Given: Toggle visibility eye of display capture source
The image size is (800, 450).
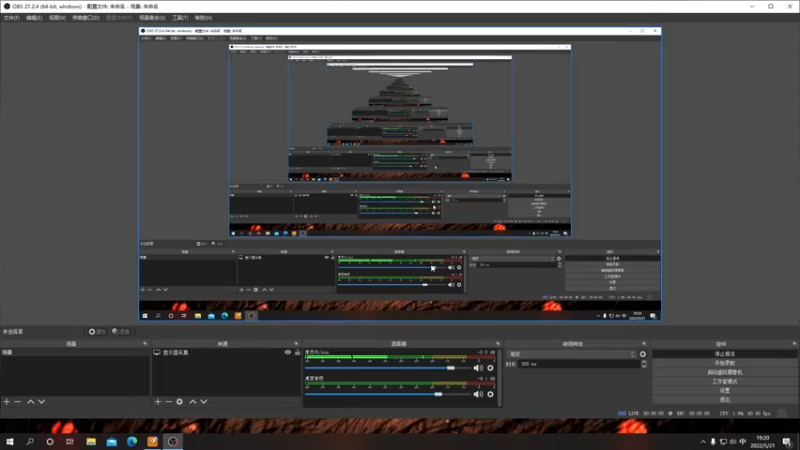Looking at the screenshot, I should pyautogui.click(x=288, y=353).
